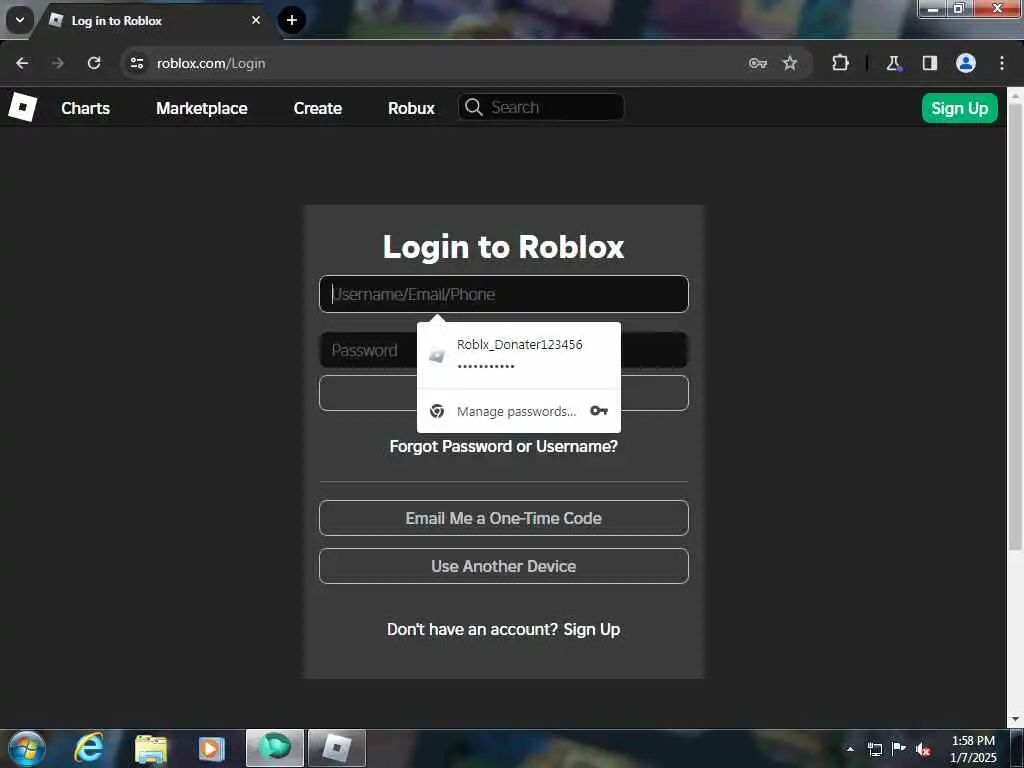Close the Log in to Roblox tab
This screenshot has width=1024, height=768.
(256, 20)
